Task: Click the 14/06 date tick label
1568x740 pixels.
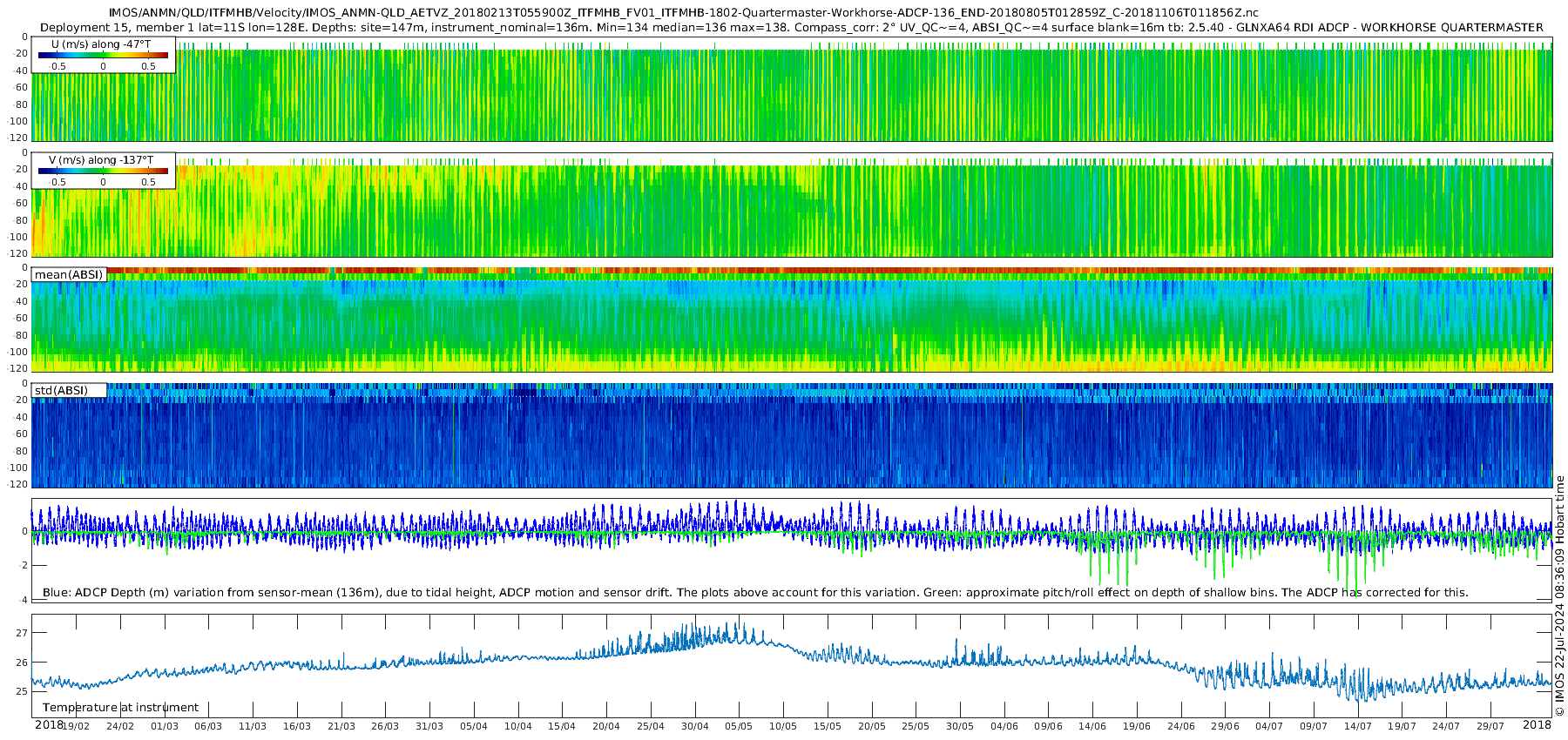Action: pyautogui.click(x=1092, y=726)
